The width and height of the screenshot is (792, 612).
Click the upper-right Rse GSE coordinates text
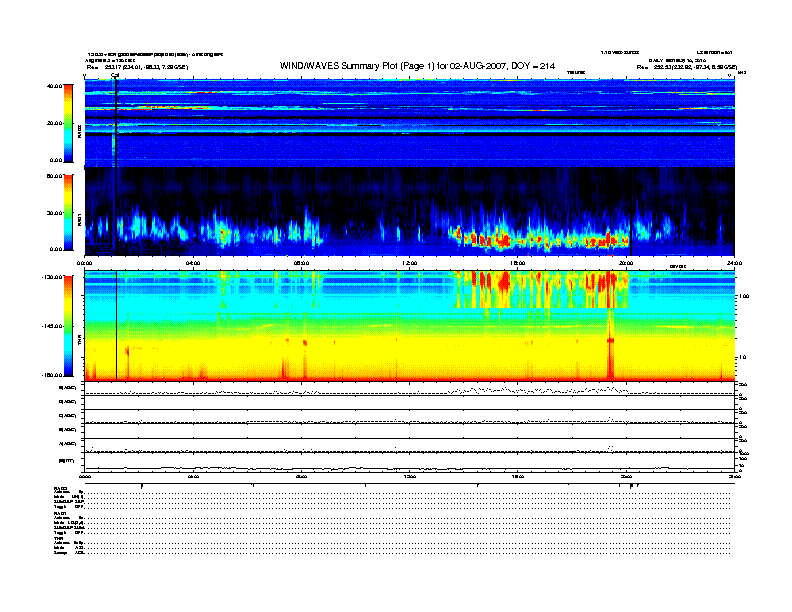tap(686, 67)
